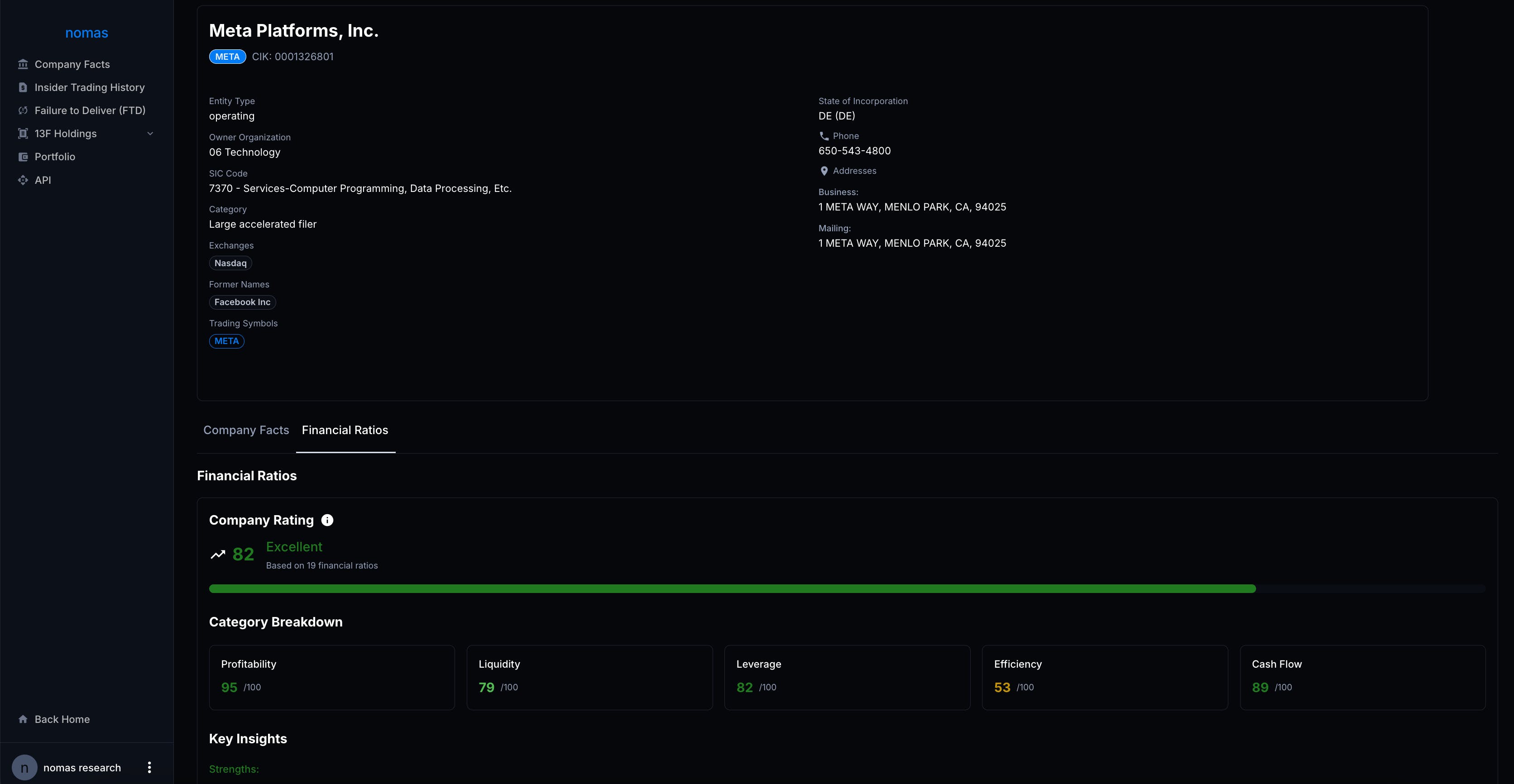Switch to the Company Facts tab

click(x=246, y=430)
